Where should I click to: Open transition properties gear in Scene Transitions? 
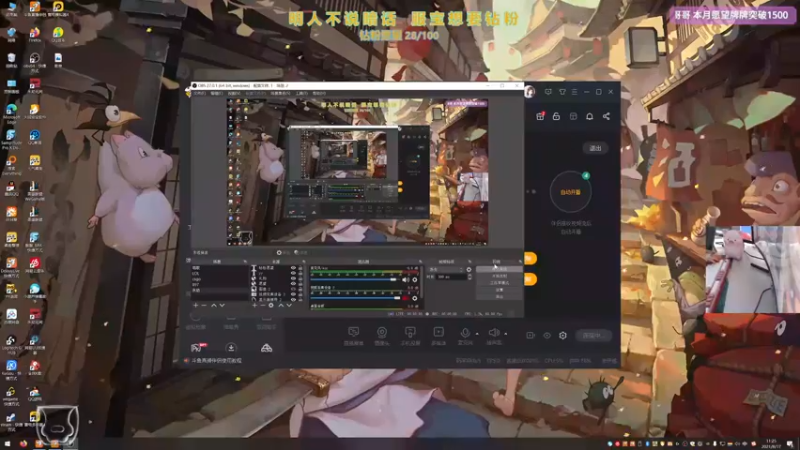tap(469, 269)
